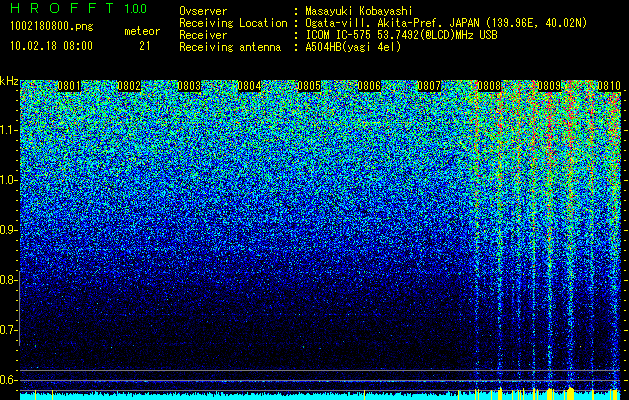Image resolution: width=629 pixels, height=400 pixels.
Task: Click the 0802 time marker label
Action: point(129,86)
